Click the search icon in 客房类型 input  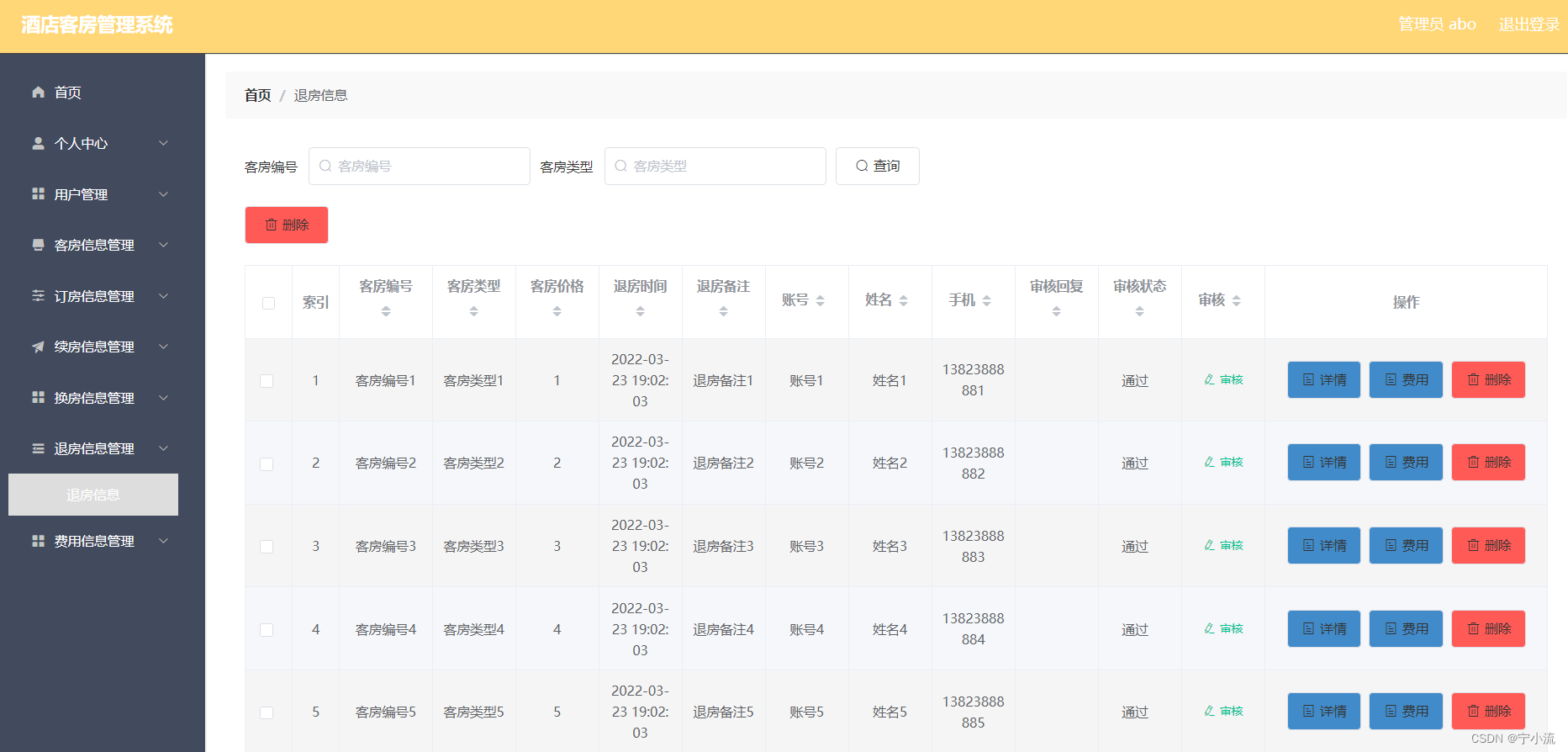620,166
